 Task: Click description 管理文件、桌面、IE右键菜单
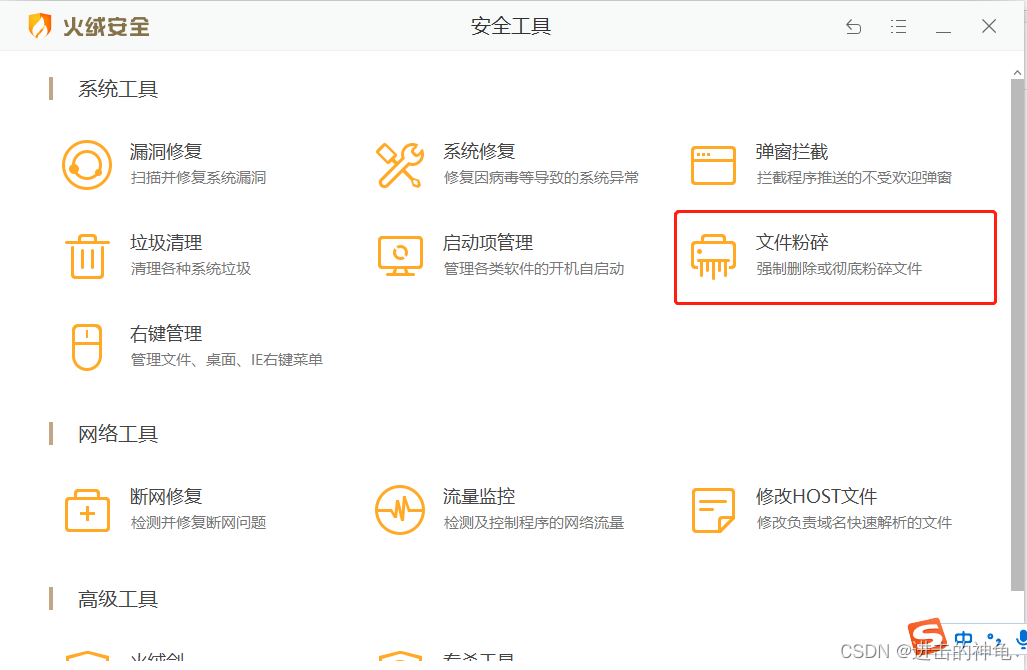227,360
